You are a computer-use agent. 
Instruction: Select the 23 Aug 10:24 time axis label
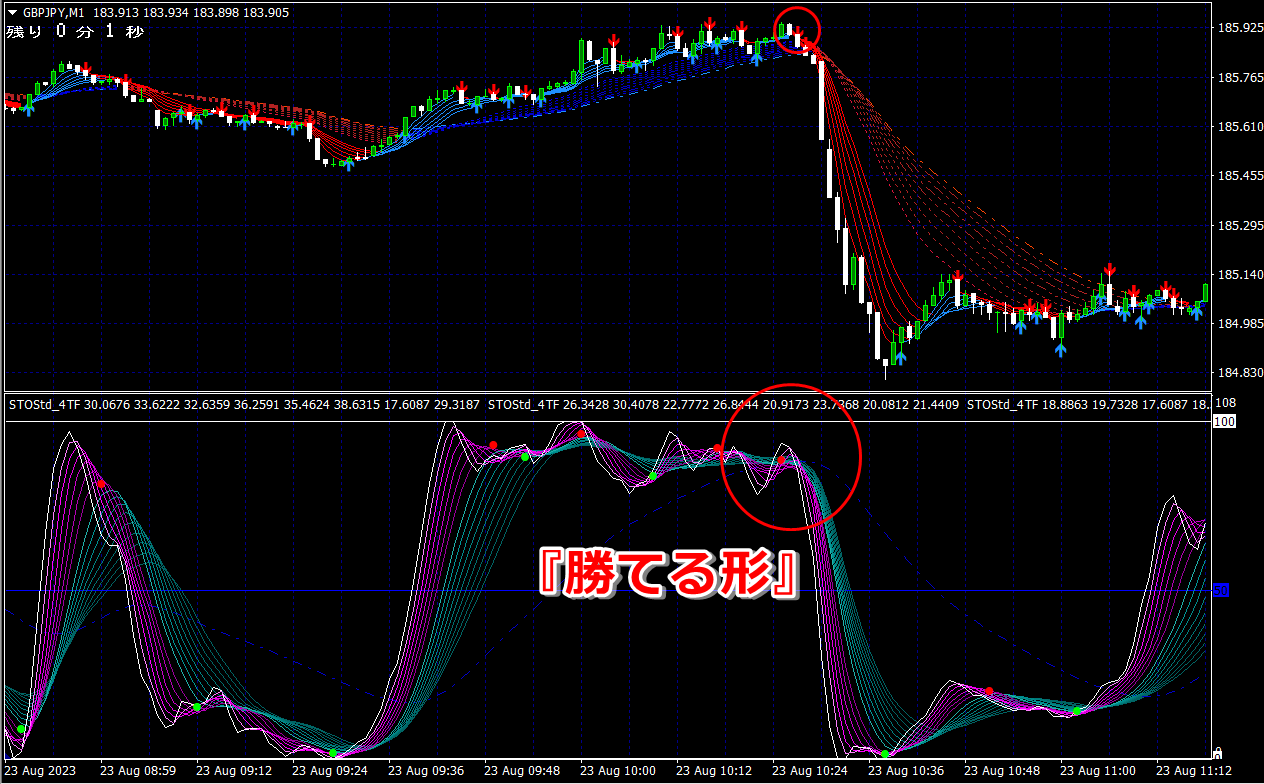[807, 772]
